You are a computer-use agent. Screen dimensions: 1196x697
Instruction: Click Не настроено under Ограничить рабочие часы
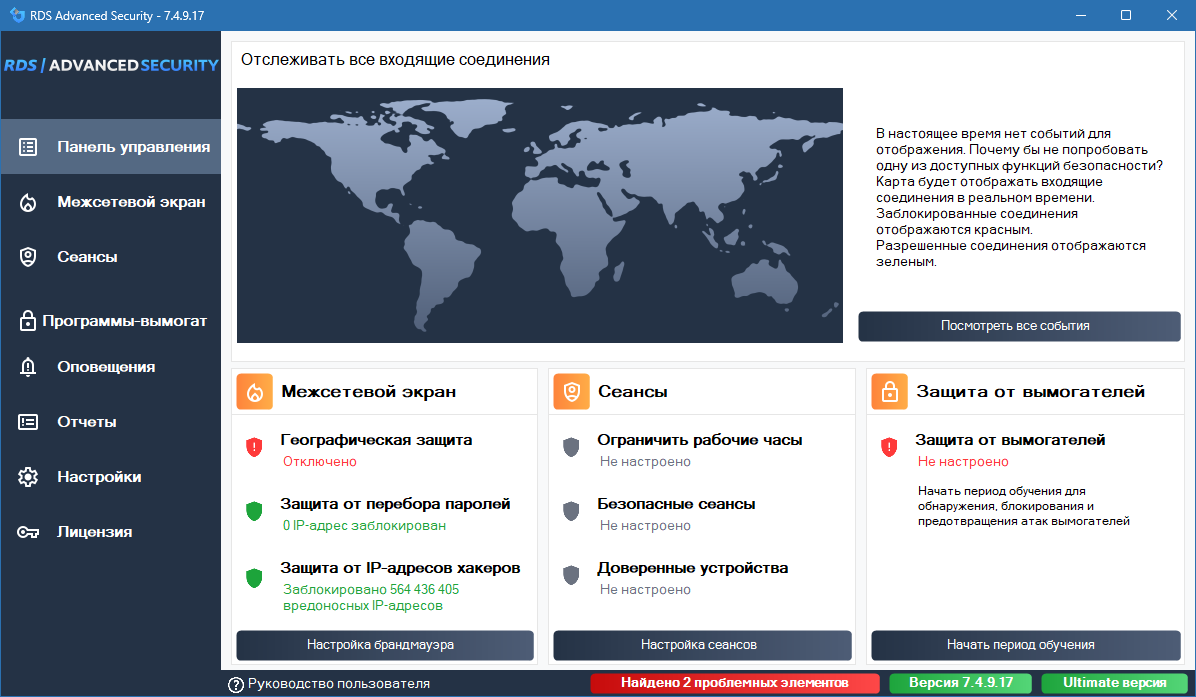pyautogui.click(x=645, y=461)
